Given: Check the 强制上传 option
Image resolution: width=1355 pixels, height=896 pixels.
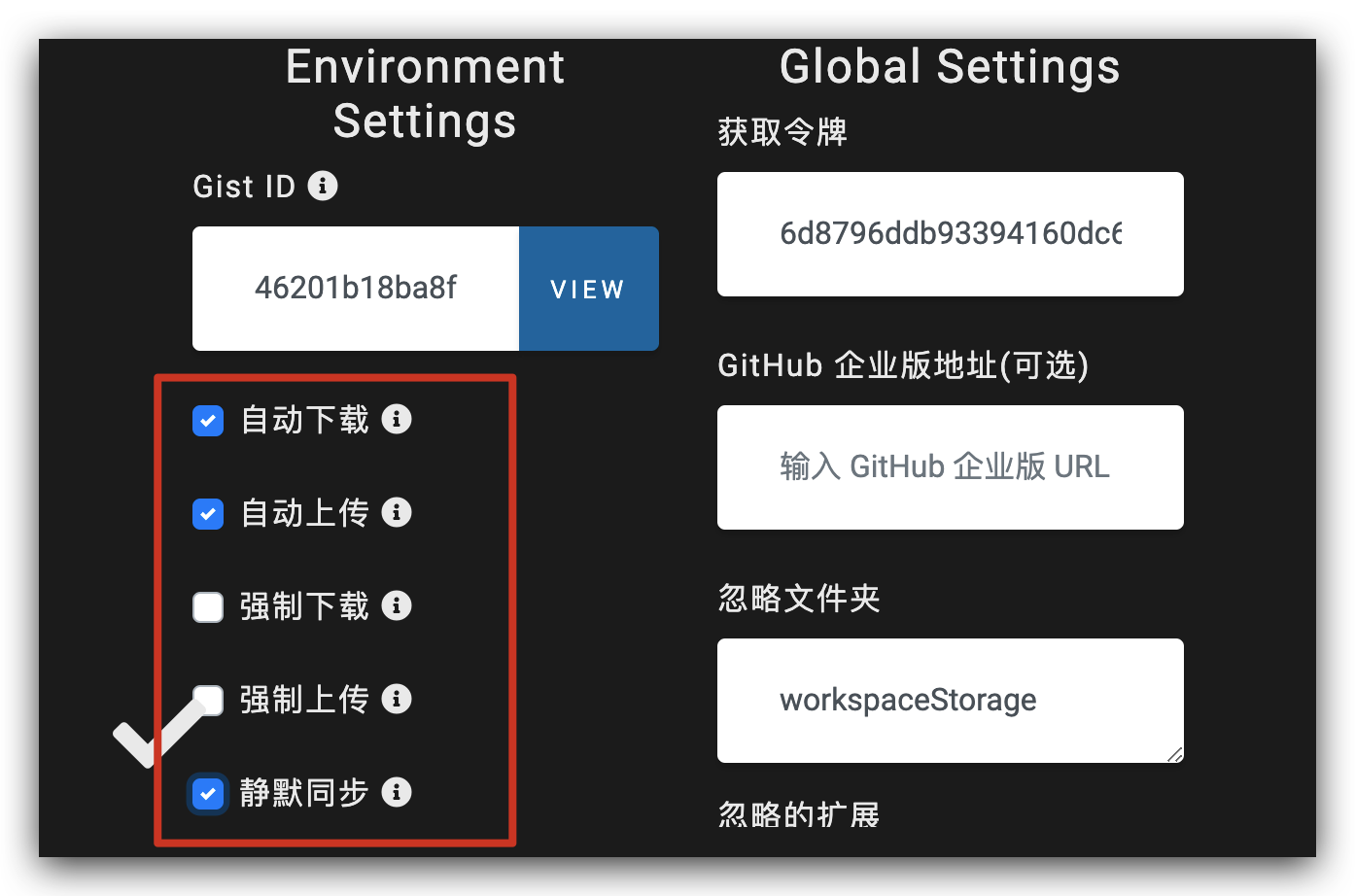Looking at the screenshot, I should coord(207,700).
